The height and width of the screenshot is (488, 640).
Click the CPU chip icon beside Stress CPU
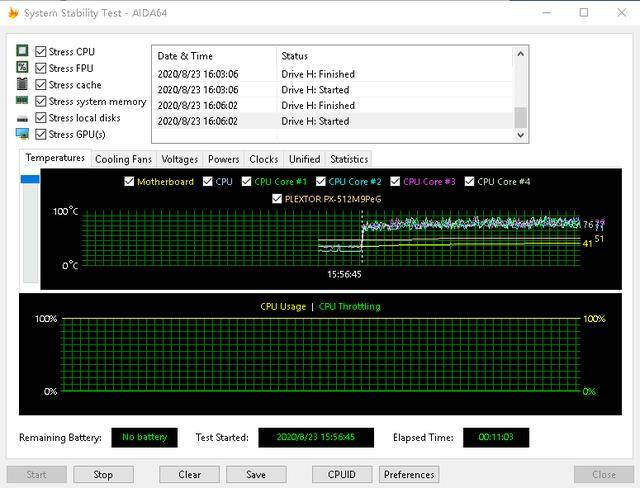tap(22, 51)
